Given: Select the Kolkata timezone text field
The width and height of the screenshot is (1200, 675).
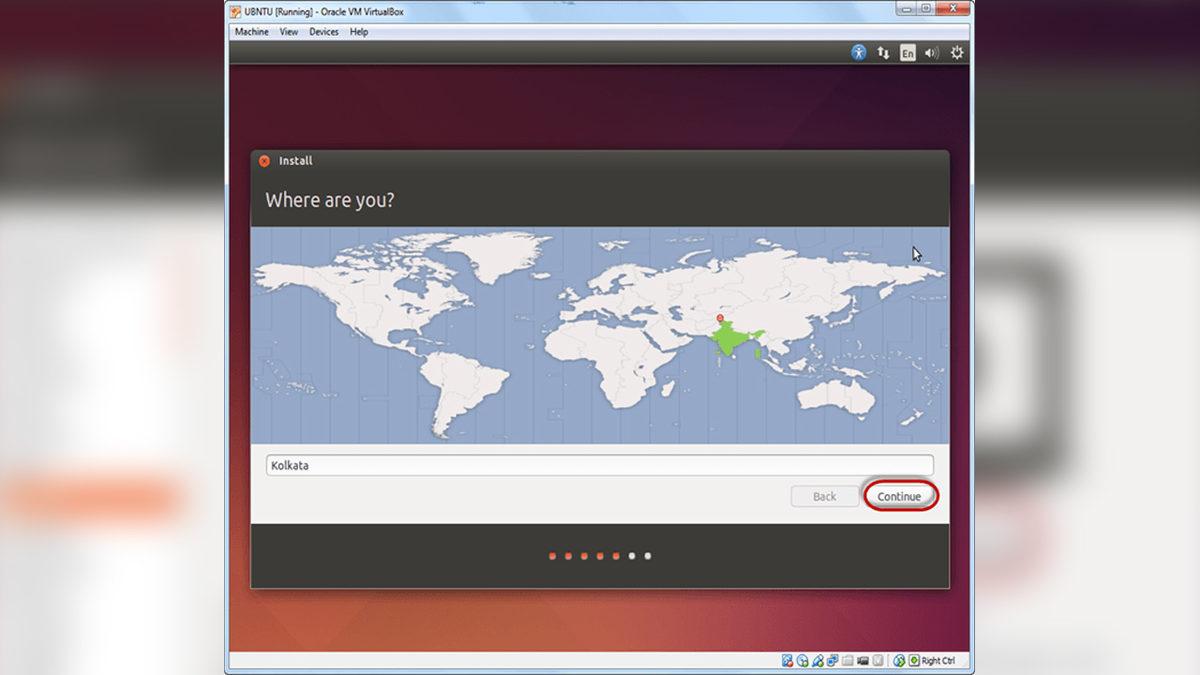Looking at the screenshot, I should click(x=600, y=465).
